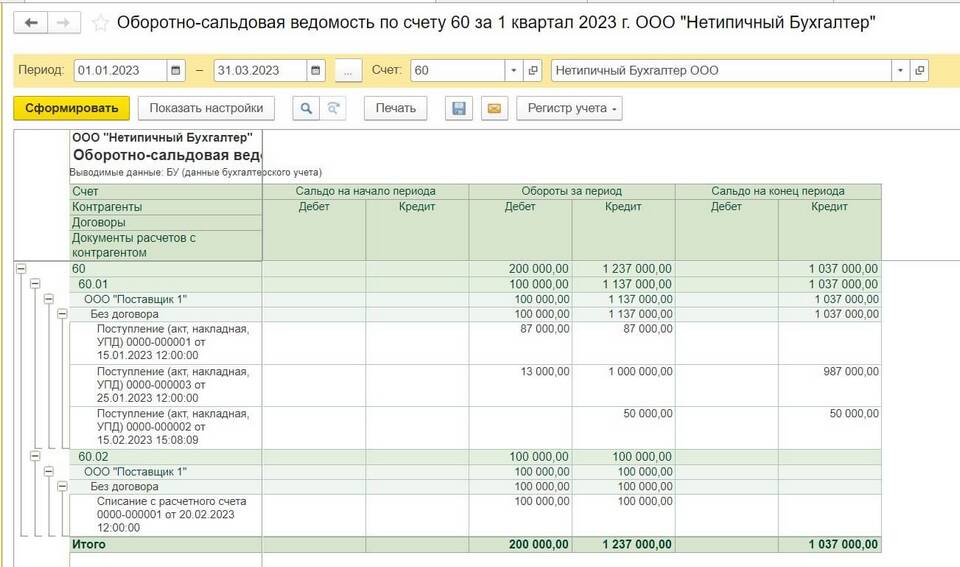Collapse Без договора under 60.02
960x567 pixels.
coord(62,486)
